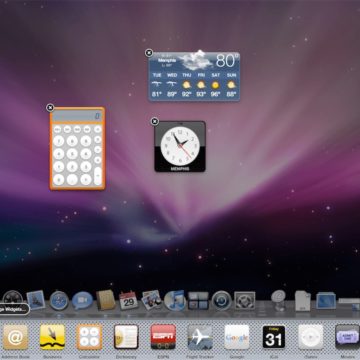
Task: Add the Google search widget
Action: tap(237, 337)
